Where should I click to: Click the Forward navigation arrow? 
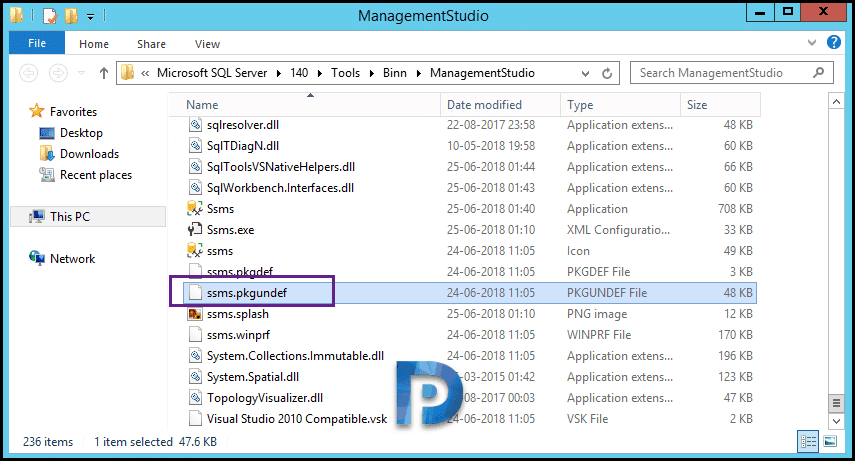[58, 73]
